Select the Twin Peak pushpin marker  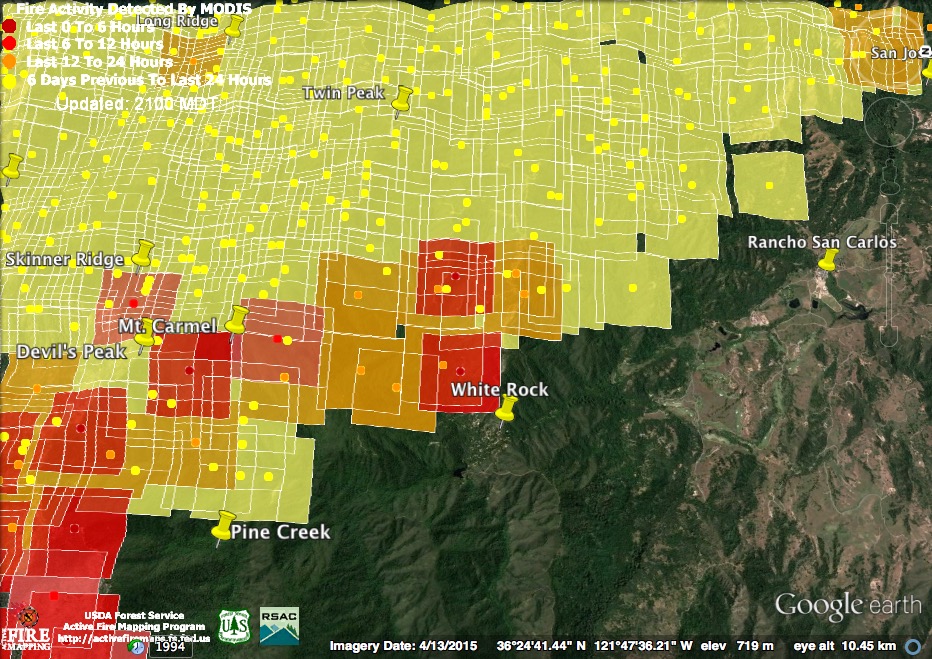[402, 98]
